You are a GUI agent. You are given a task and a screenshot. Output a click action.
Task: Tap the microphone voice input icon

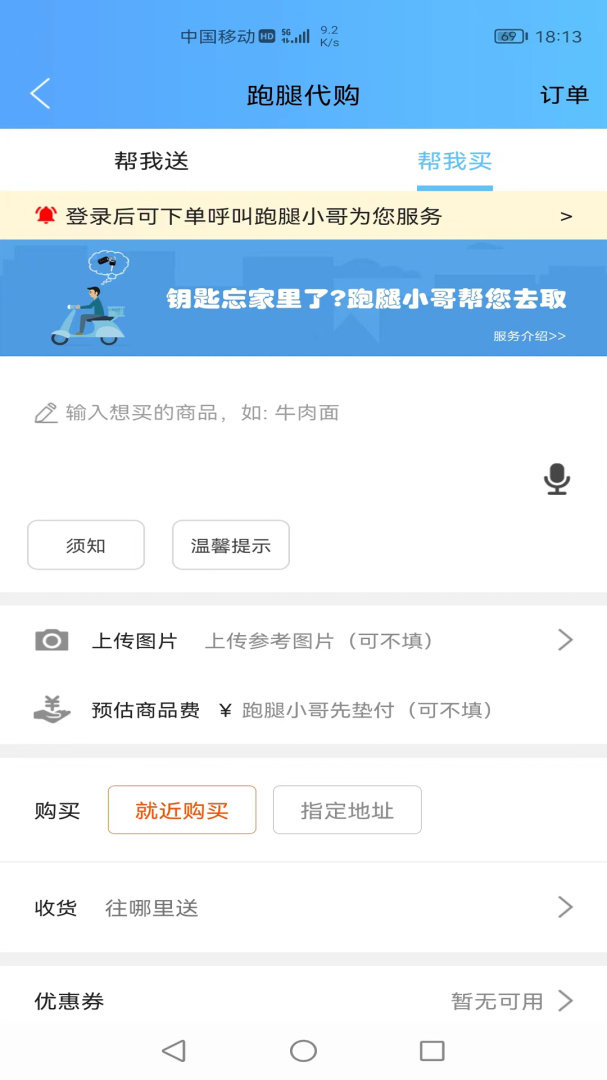557,479
